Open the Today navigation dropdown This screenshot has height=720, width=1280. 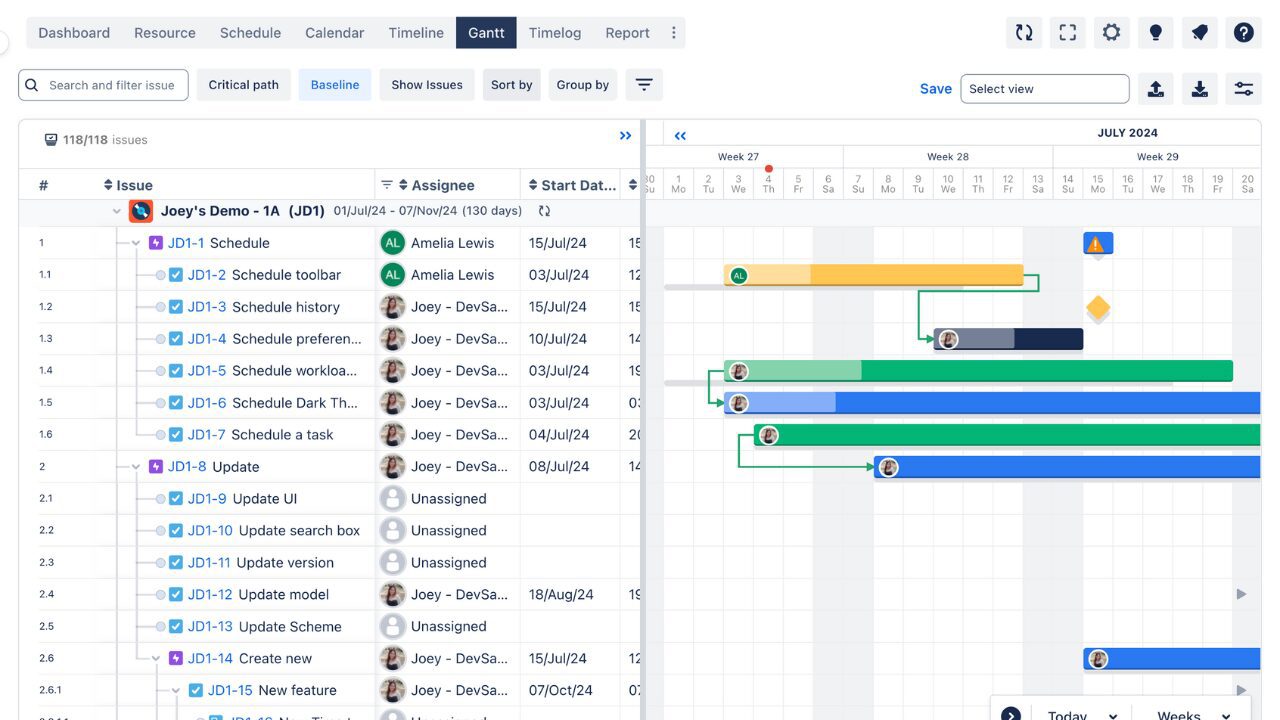pyautogui.click(x=1080, y=714)
